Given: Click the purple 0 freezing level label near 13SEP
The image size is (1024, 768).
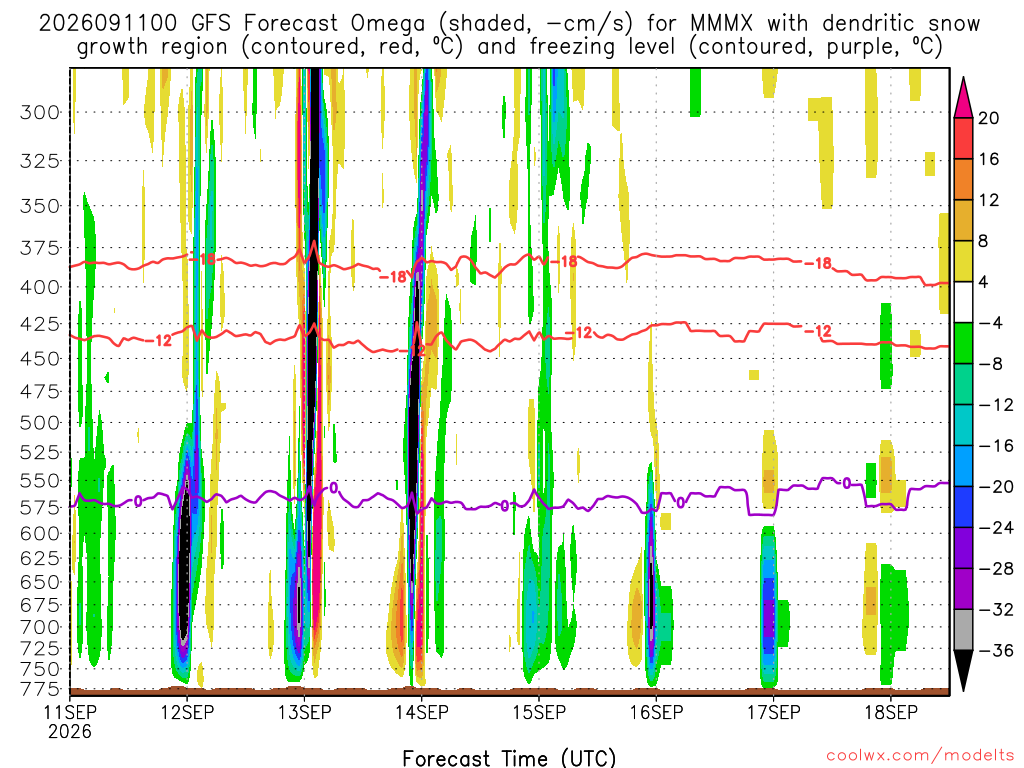Looking at the screenshot, I should click(334, 487).
